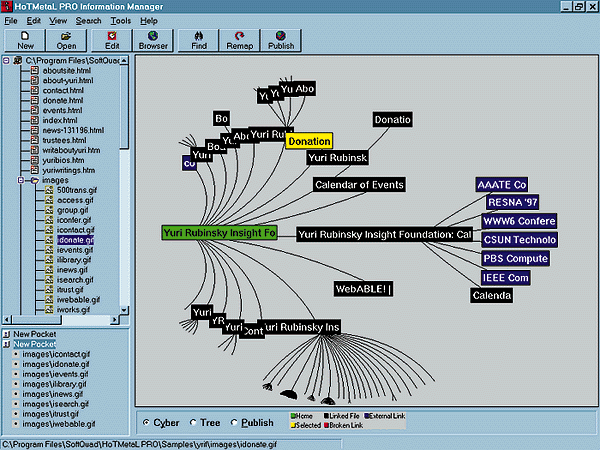Launch the Browser toolbar button
600x450 pixels.
pyautogui.click(x=153, y=40)
